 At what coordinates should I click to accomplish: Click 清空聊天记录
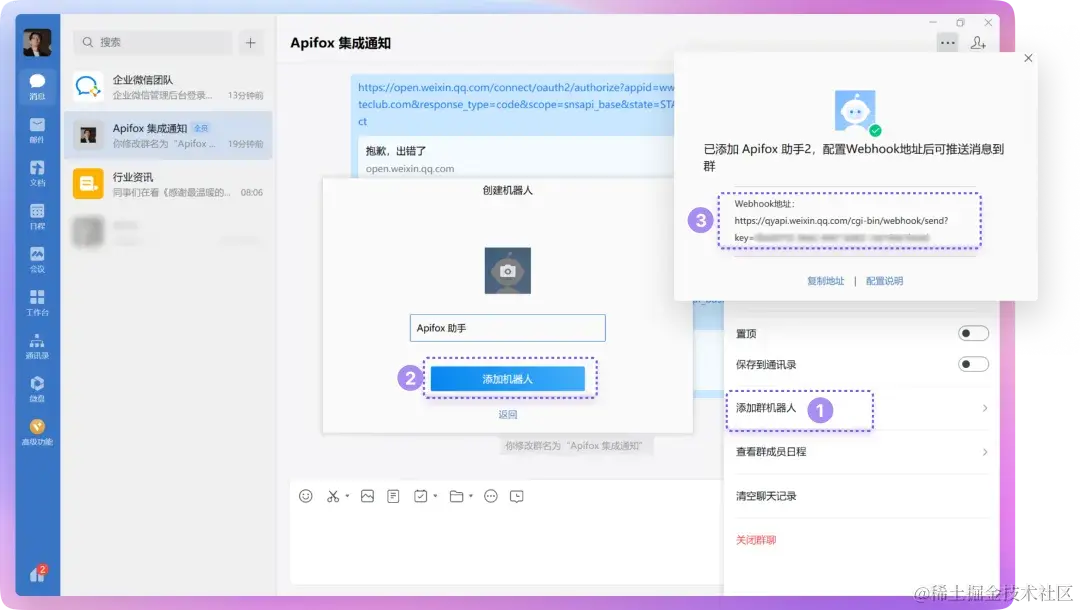[766, 496]
